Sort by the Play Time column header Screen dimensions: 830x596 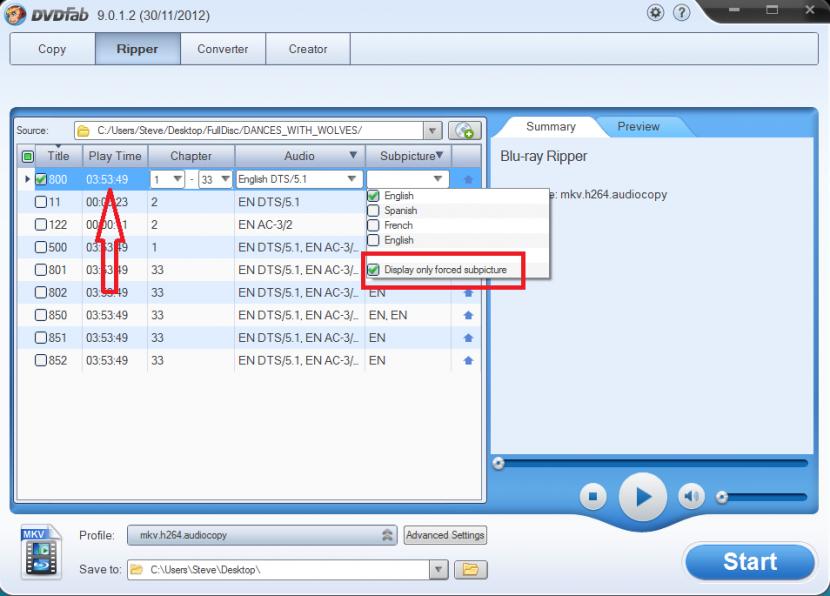[115, 156]
